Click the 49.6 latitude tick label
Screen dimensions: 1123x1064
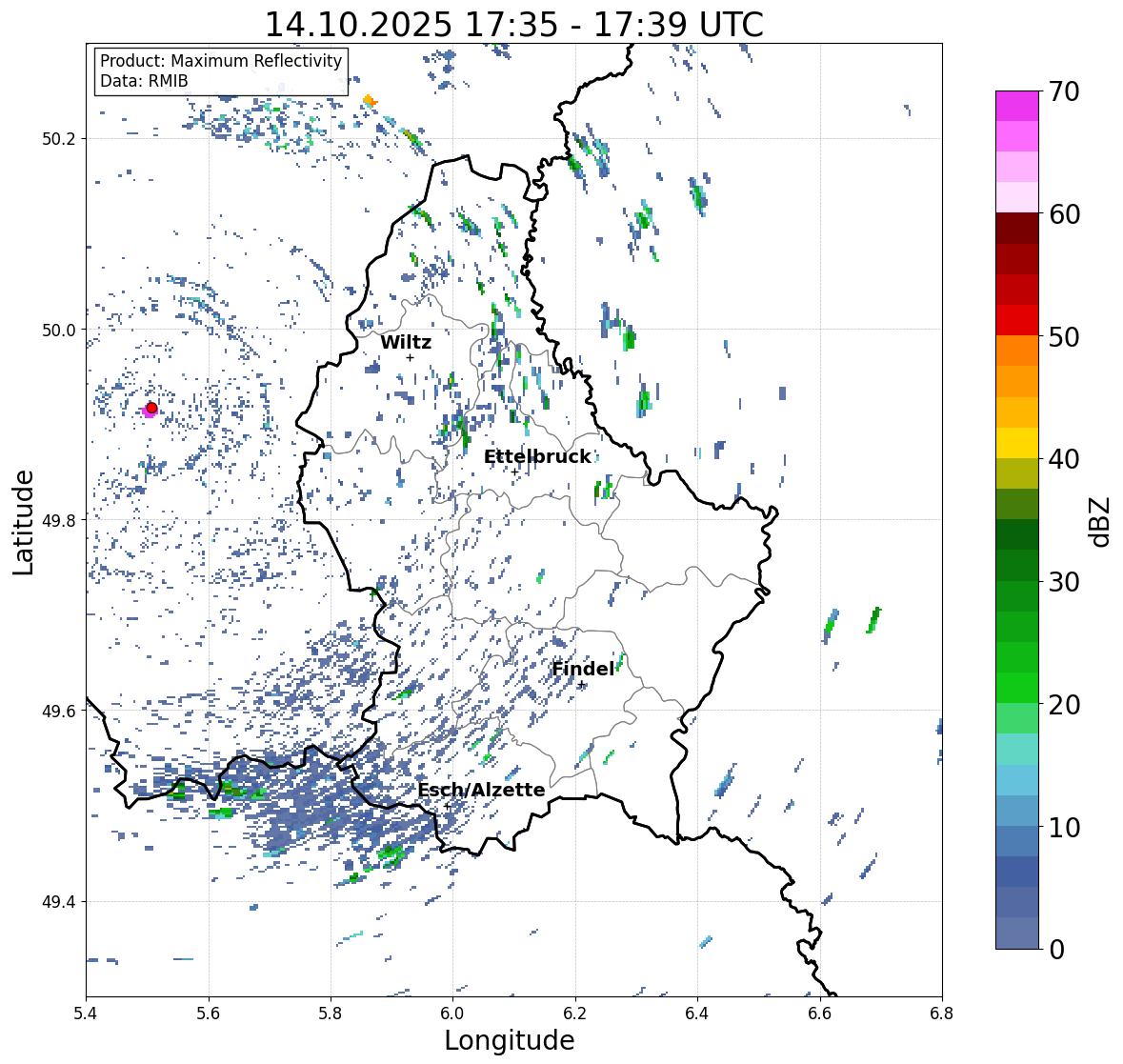tap(60, 711)
